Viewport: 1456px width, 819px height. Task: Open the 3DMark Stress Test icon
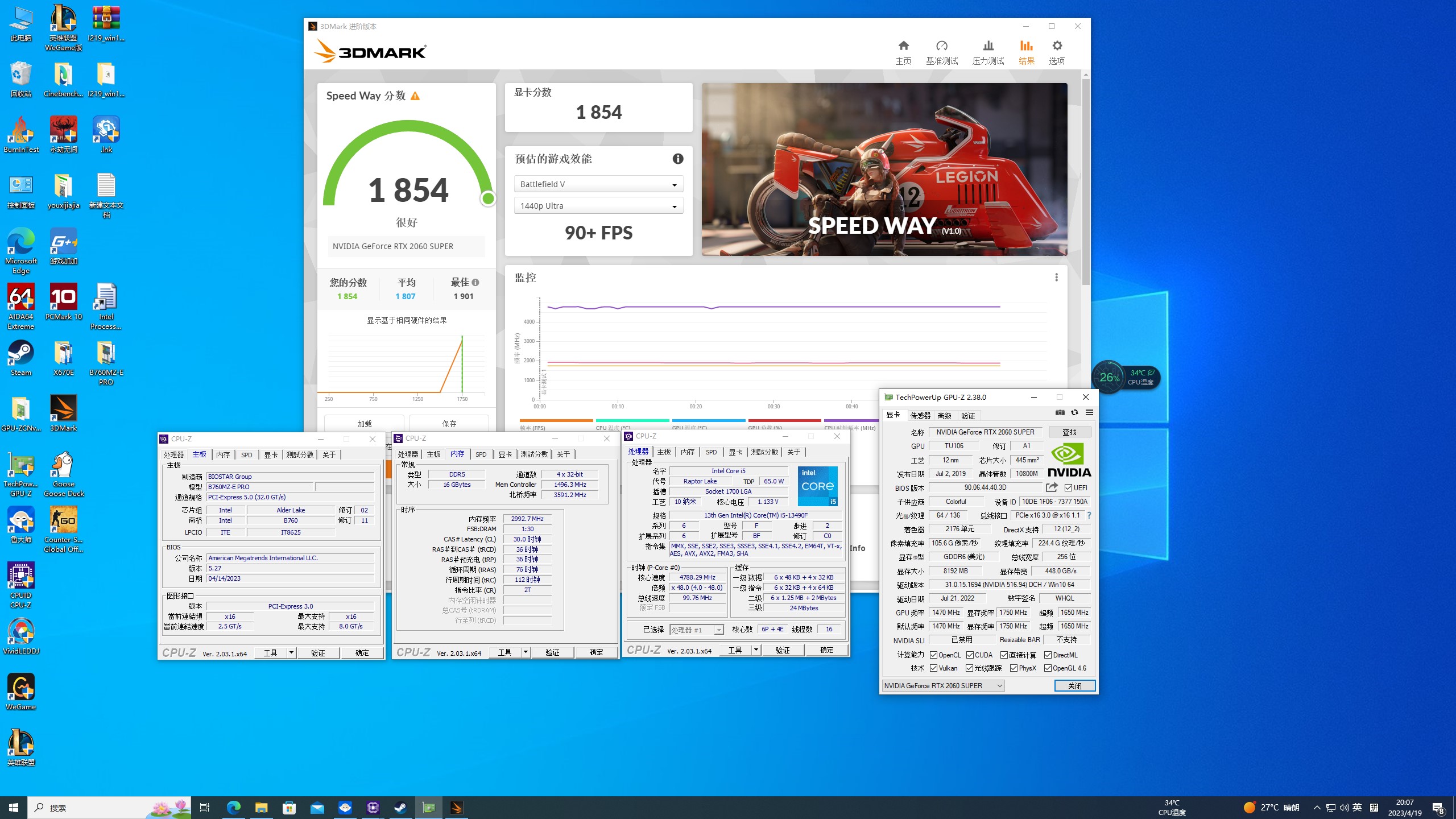[x=988, y=45]
